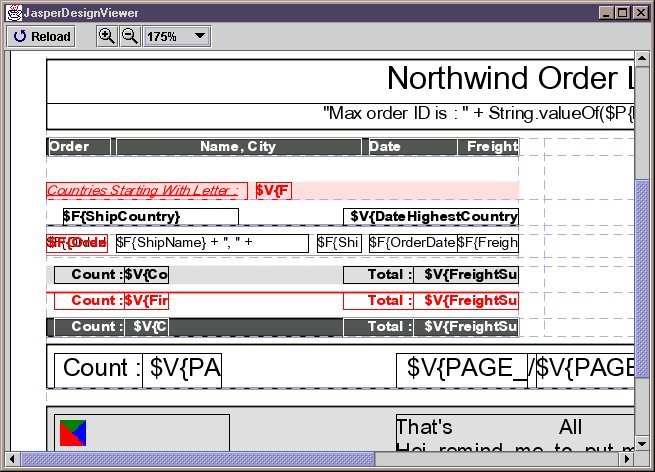Select the red $V{FreightSu field

pyautogui.click(x=466, y=301)
